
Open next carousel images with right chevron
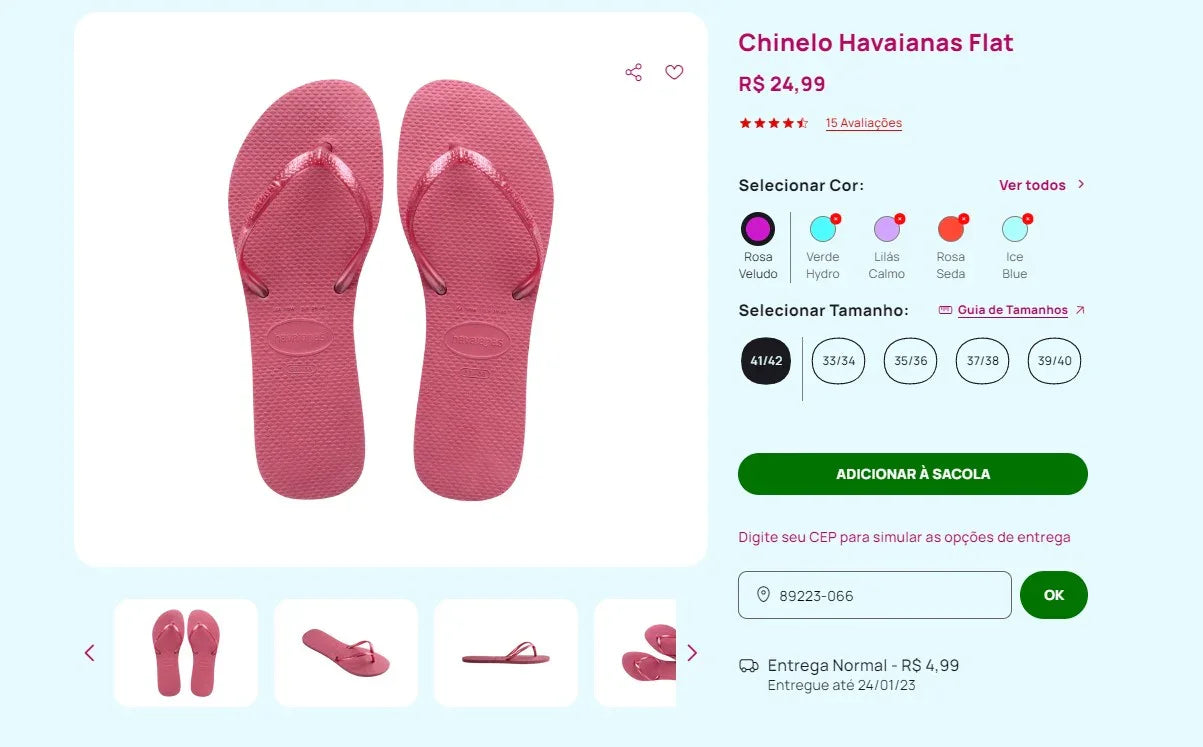click(691, 652)
